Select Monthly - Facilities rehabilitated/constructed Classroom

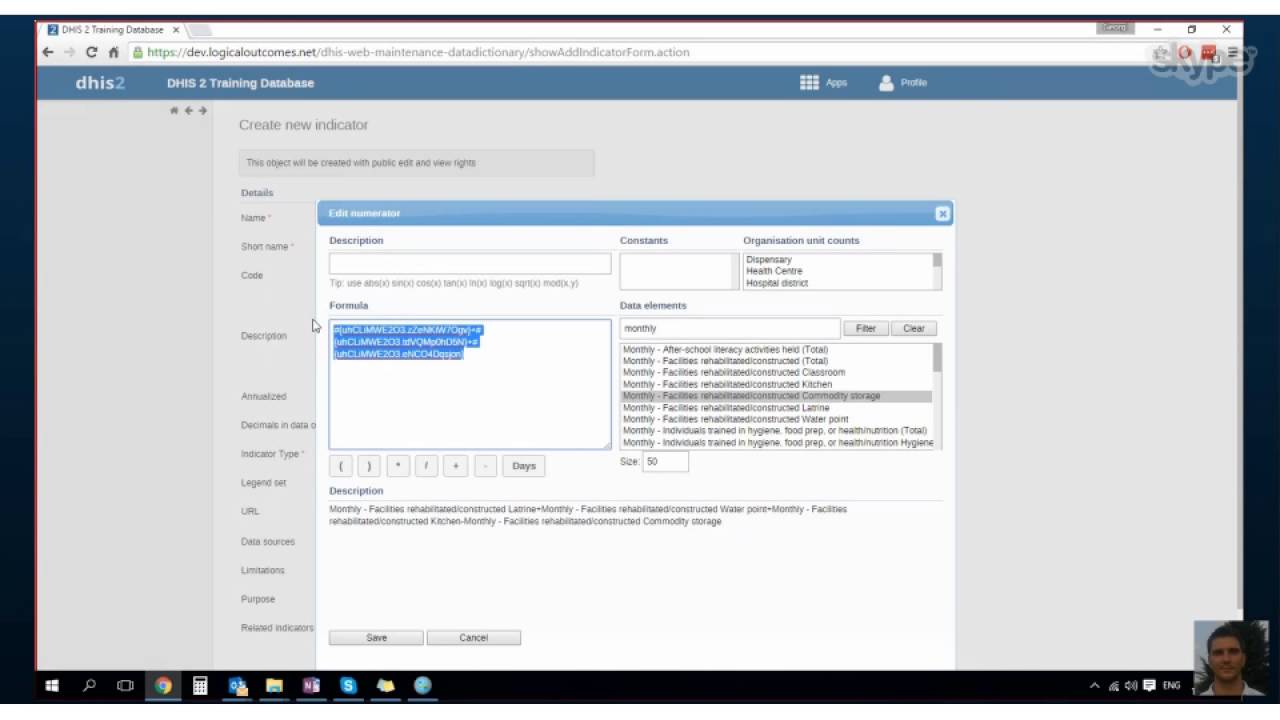click(x=776, y=373)
